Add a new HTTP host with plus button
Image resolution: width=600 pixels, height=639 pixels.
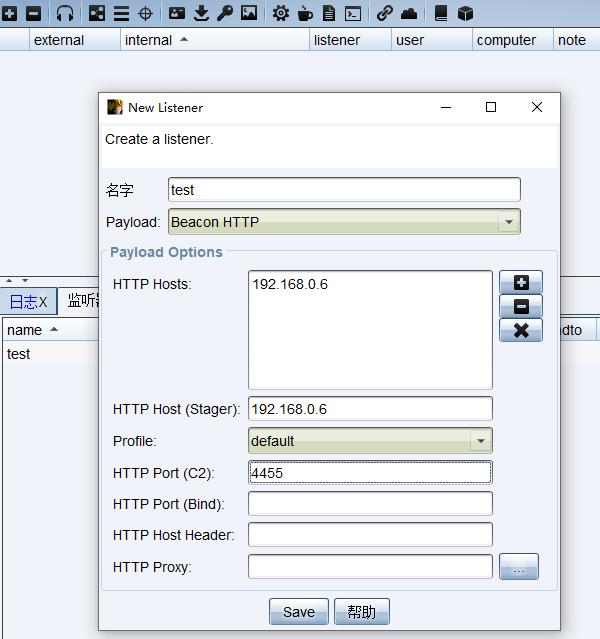(520, 282)
